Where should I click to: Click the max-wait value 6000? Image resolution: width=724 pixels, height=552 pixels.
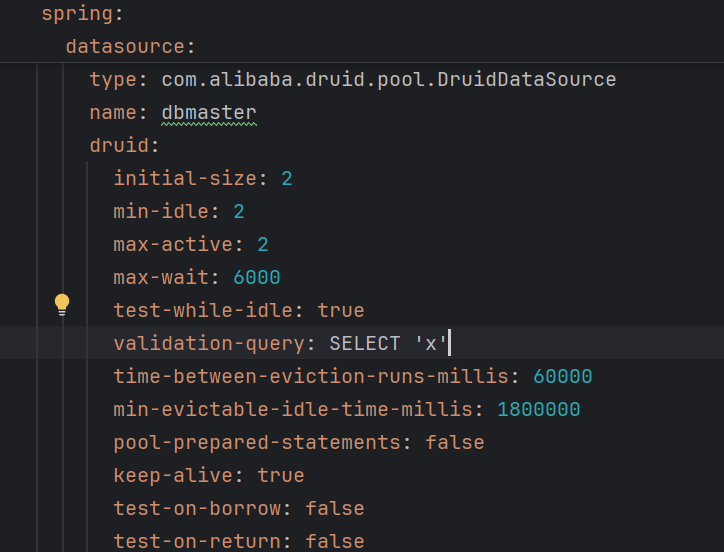[257, 278]
